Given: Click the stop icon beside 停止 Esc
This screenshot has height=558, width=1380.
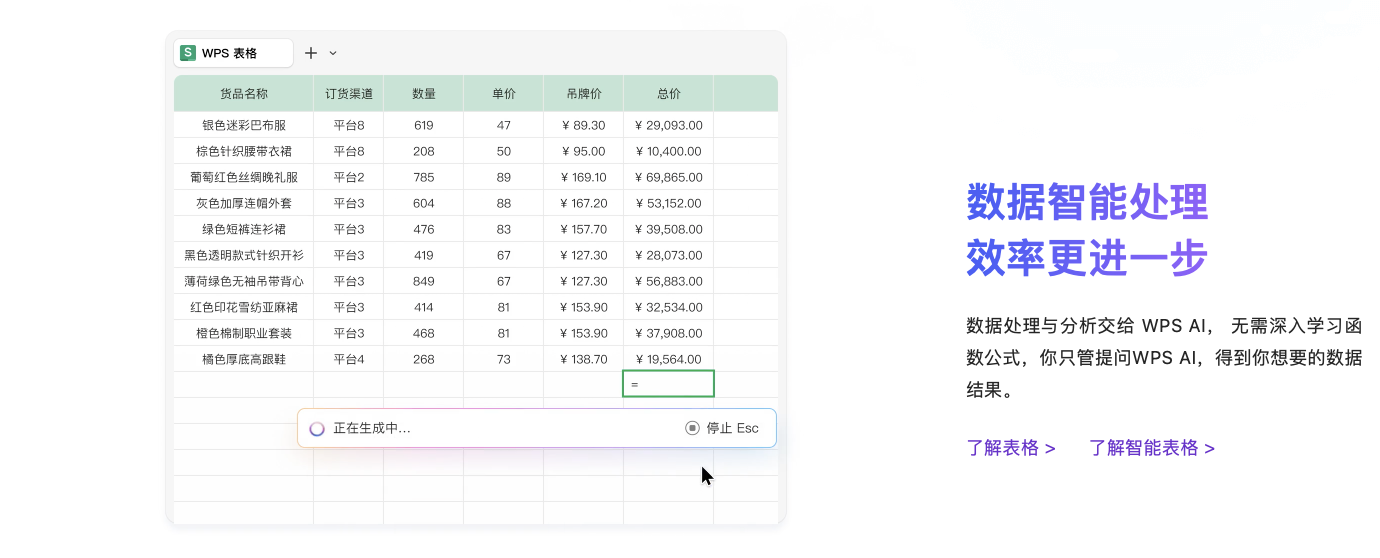Looking at the screenshot, I should 692,428.
